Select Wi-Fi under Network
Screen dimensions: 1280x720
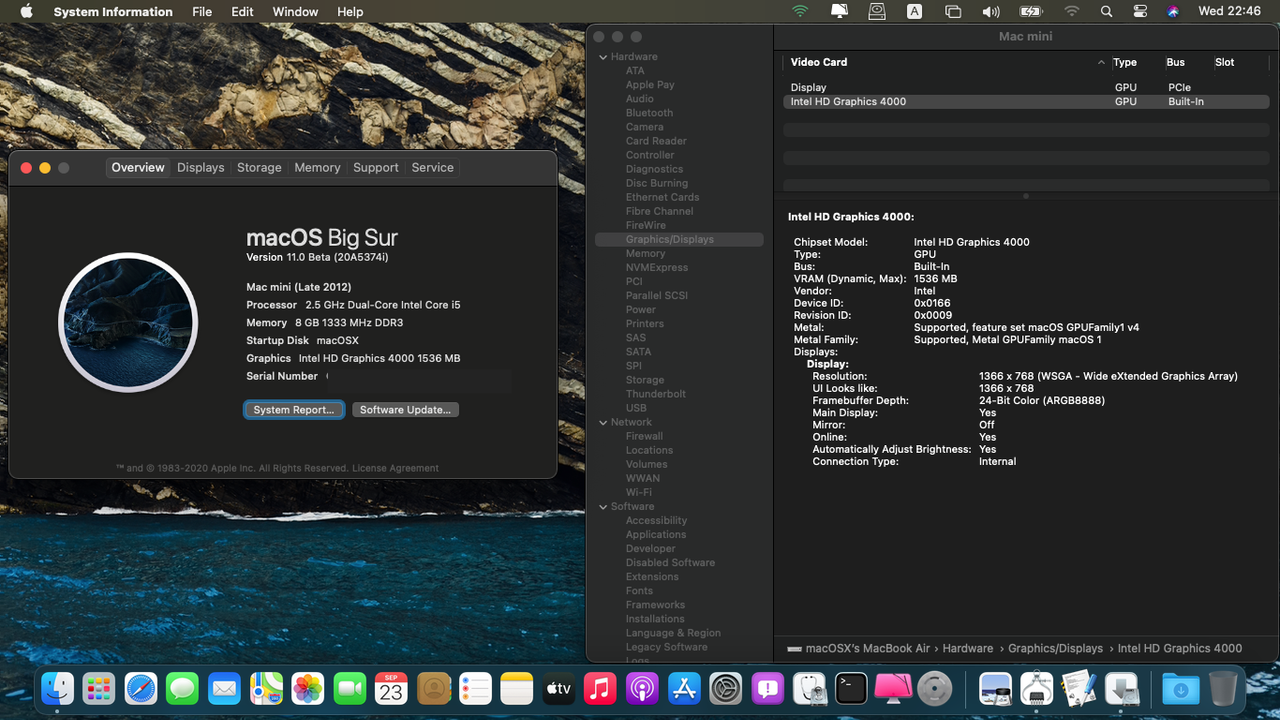(639, 492)
